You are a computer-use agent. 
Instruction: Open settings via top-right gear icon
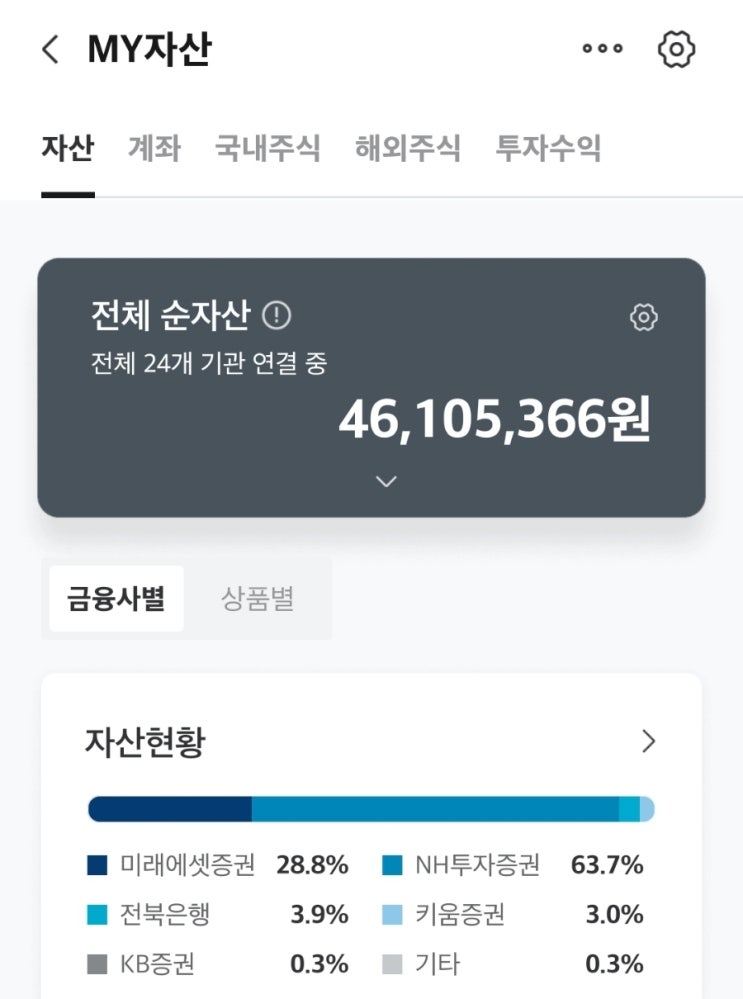pos(677,49)
